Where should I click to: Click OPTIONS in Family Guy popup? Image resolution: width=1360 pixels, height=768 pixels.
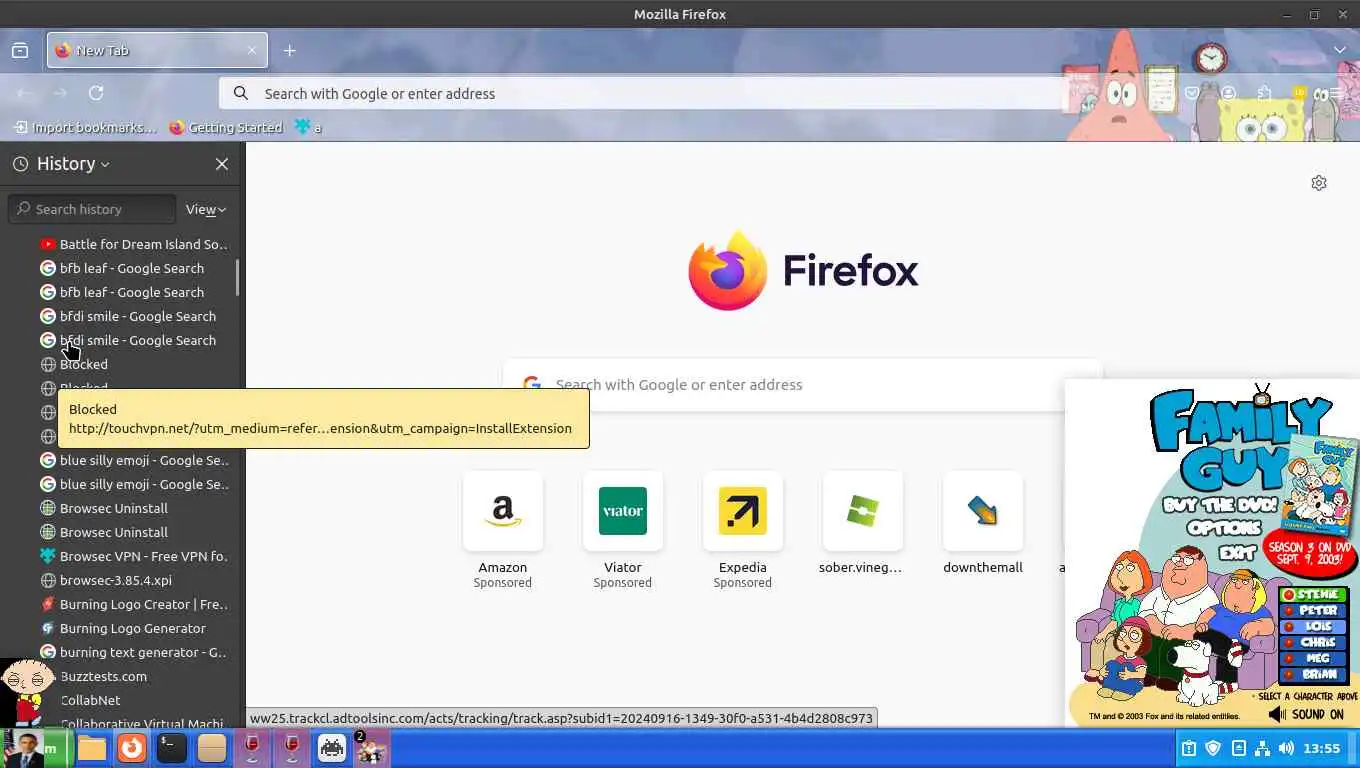click(x=1225, y=527)
